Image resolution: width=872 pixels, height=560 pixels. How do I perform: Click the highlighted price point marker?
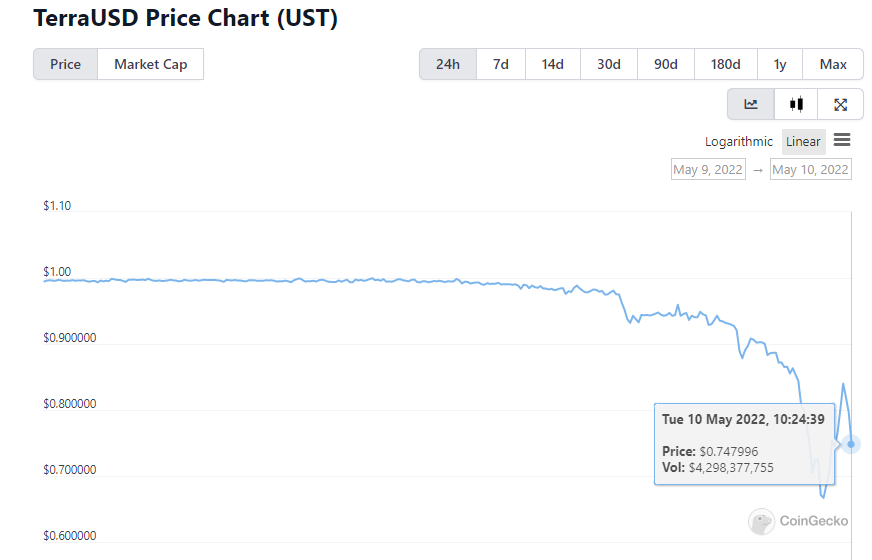click(x=851, y=443)
